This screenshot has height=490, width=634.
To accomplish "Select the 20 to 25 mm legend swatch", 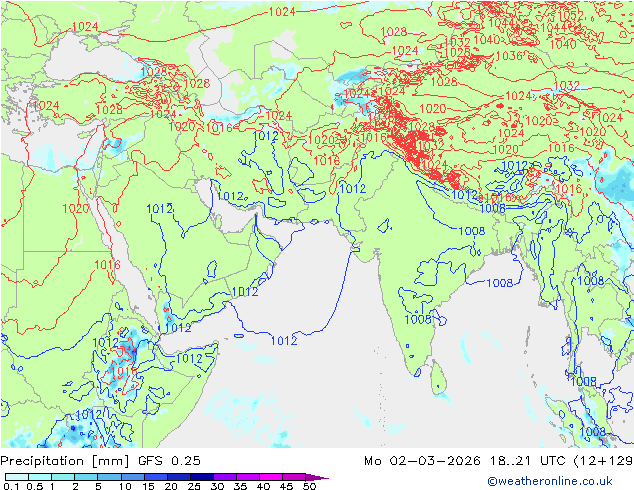I will [x=178, y=477].
